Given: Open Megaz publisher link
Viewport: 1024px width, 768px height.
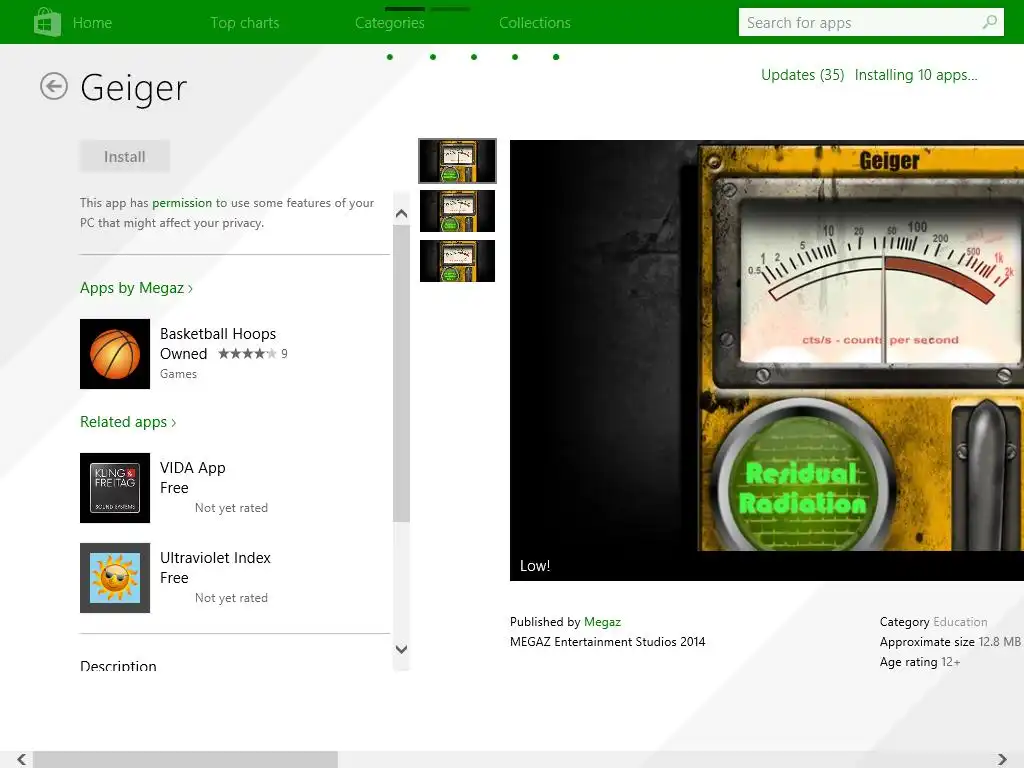Looking at the screenshot, I should tap(602, 622).
